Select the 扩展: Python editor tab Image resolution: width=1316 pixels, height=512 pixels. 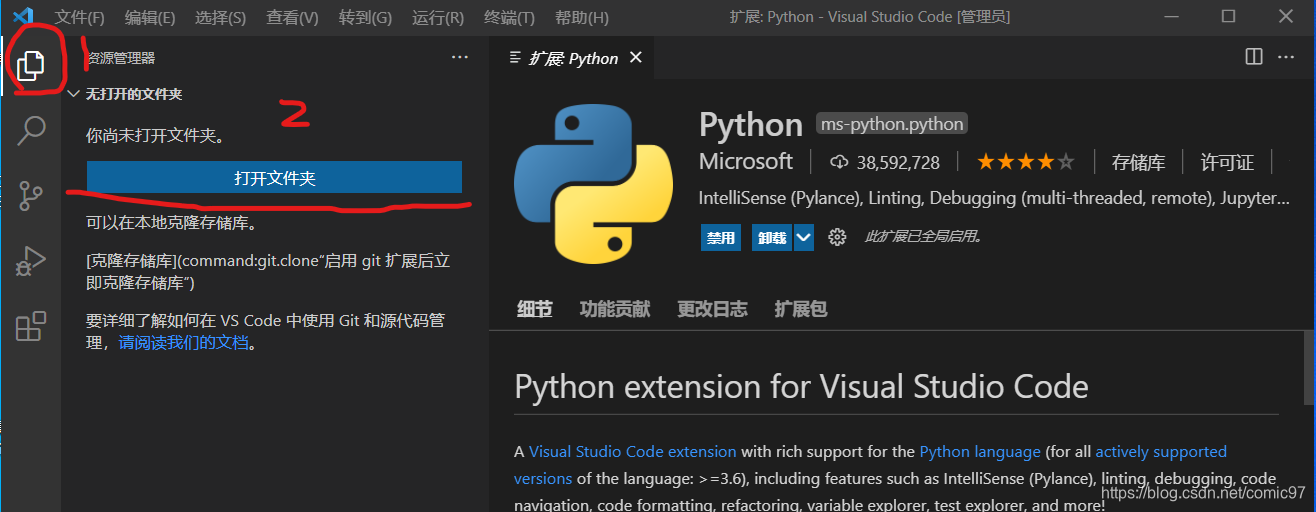(571, 58)
